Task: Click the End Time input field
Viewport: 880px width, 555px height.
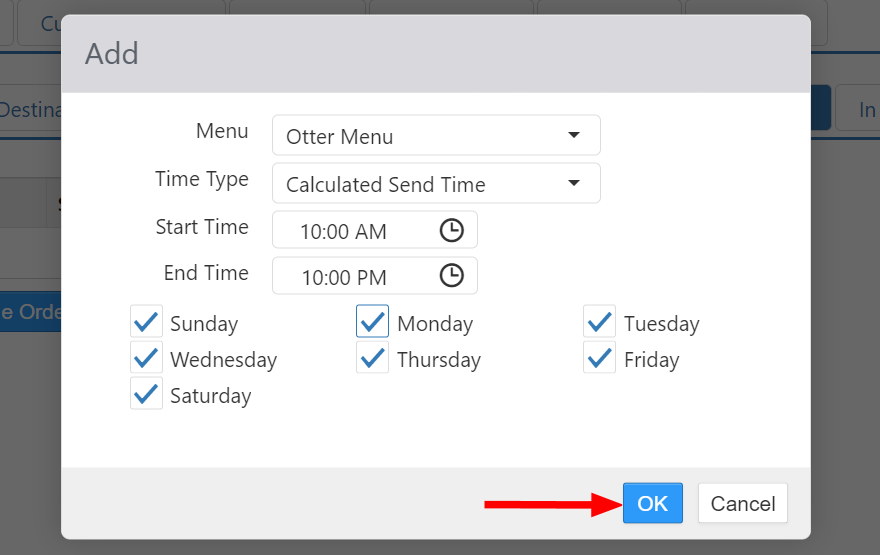Action: tap(350, 277)
